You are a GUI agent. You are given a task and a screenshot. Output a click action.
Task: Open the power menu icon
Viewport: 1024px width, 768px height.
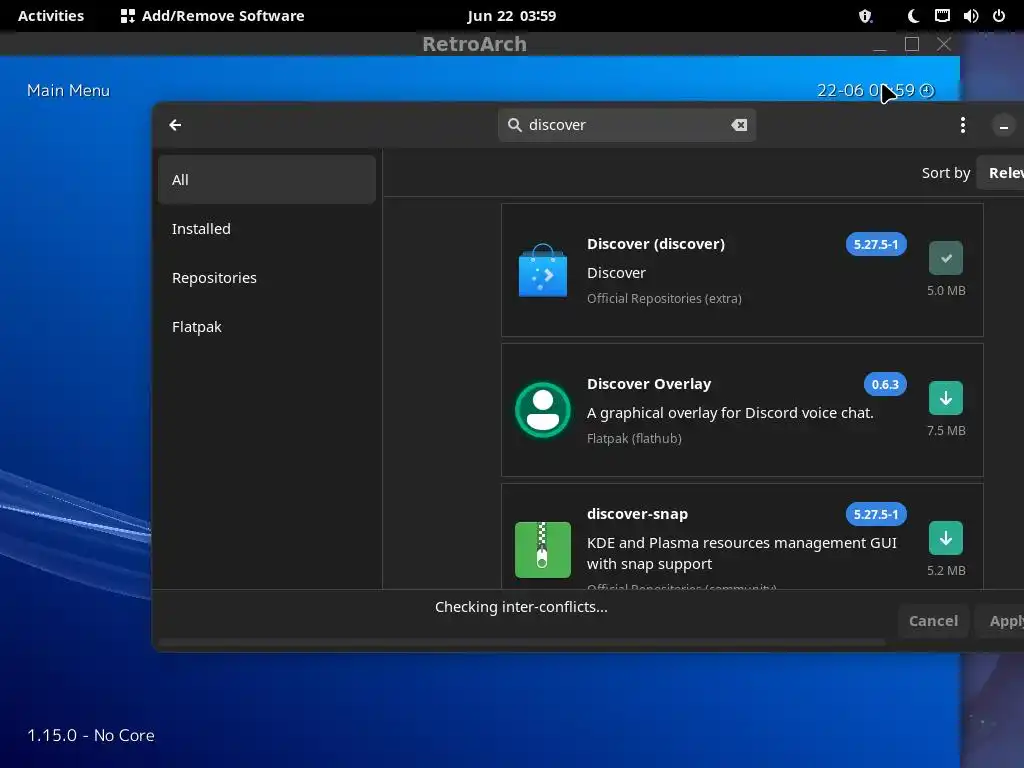pos(999,16)
